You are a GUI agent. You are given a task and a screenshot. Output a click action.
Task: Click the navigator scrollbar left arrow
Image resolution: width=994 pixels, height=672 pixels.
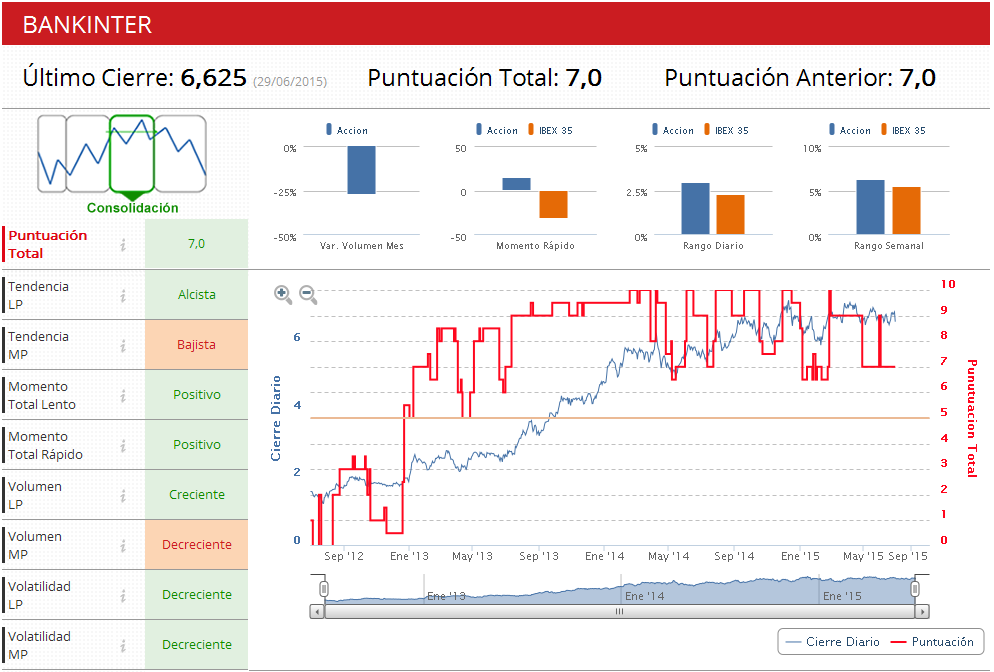(x=316, y=612)
